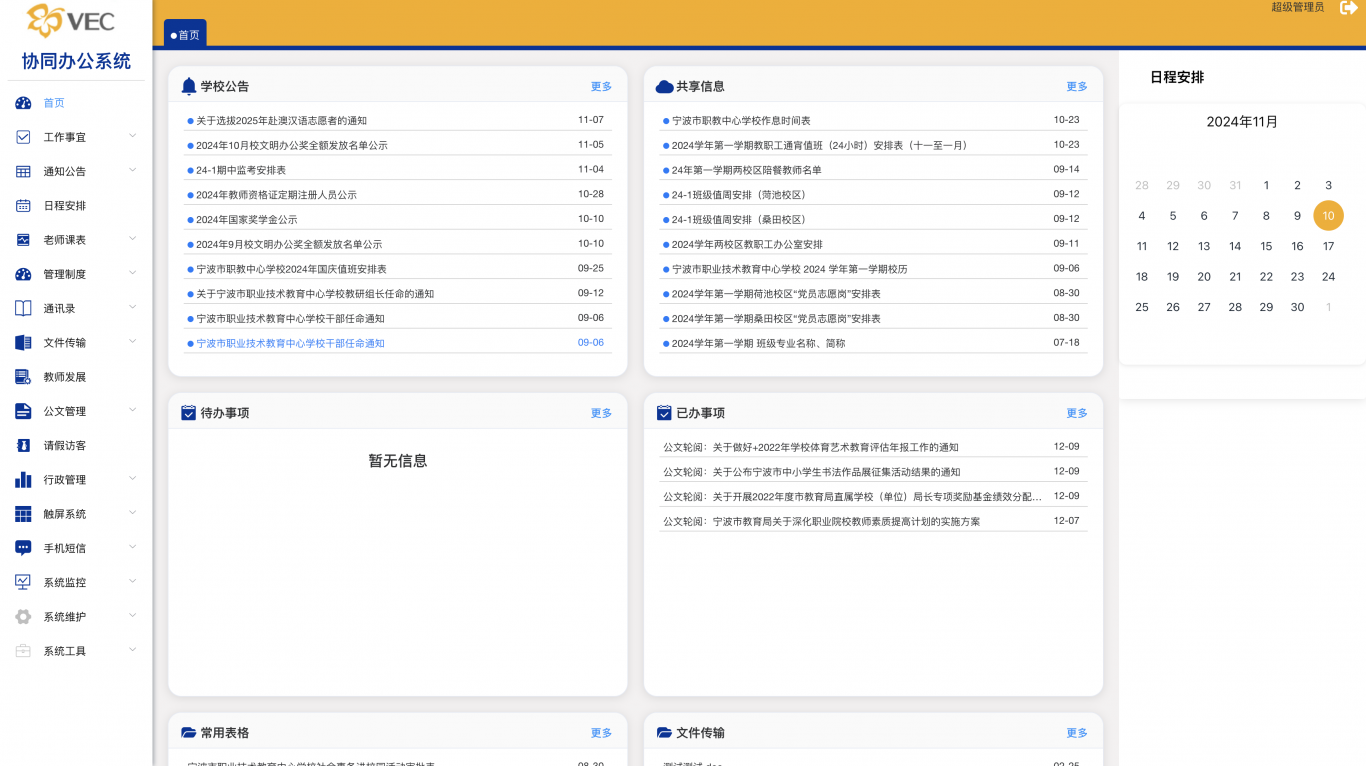Open 2024年10月校文明办公奖全额发放名单公示
The height and width of the screenshot is (766, 1366).
(x=292, y=145)
